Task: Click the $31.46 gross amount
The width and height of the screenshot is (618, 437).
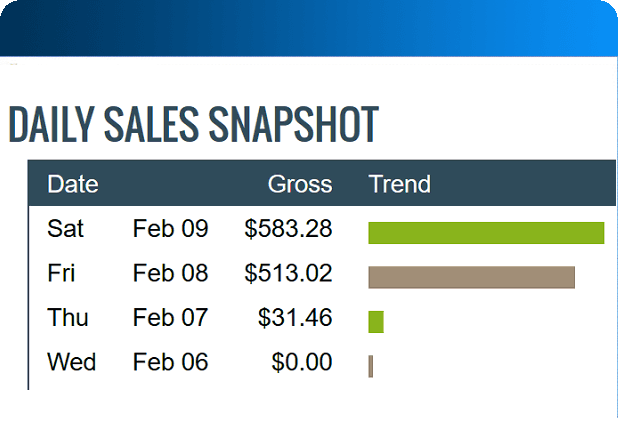Action: (x=294, y=318)
